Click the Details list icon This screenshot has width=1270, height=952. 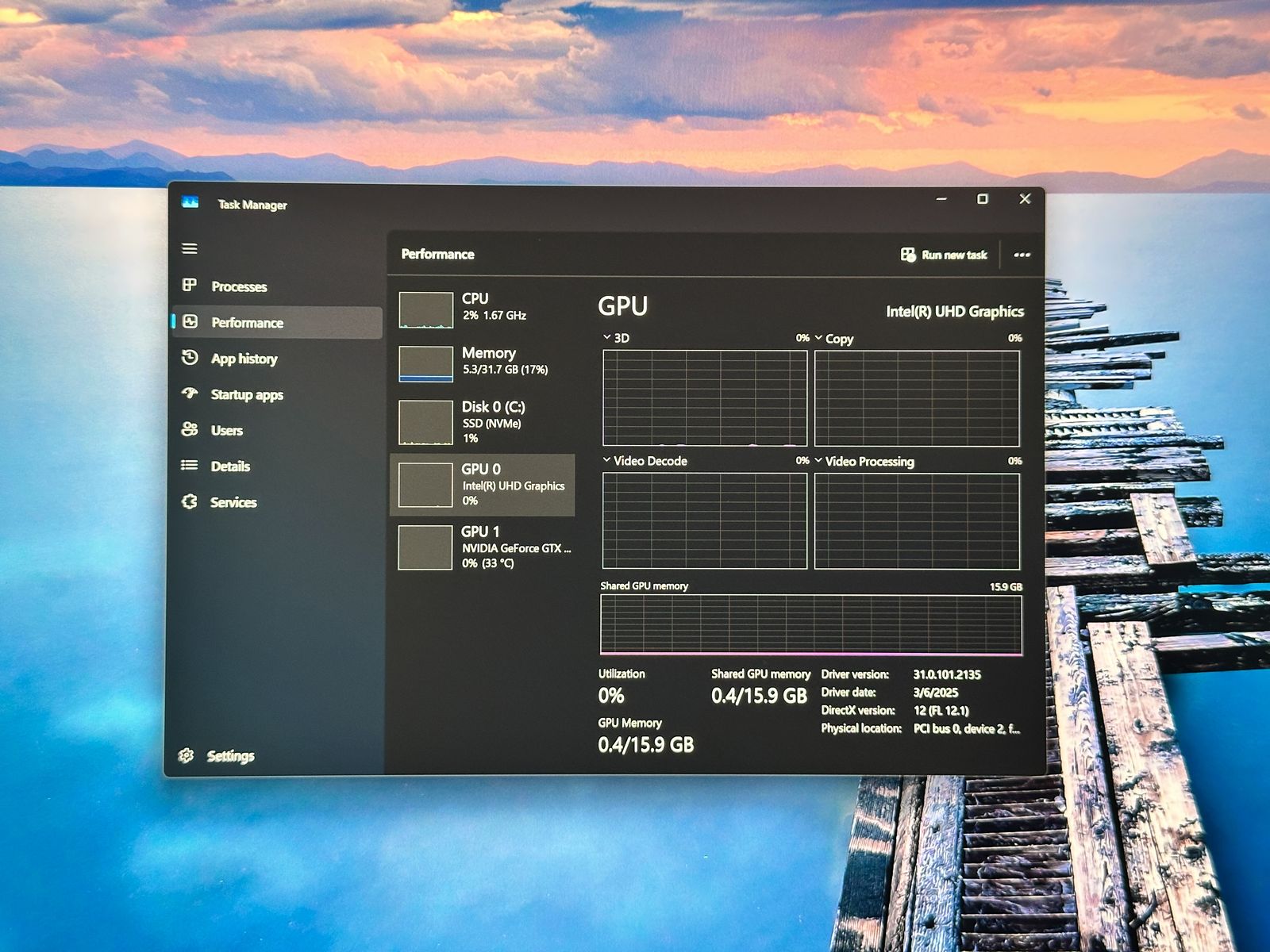[x=190, y=466]
